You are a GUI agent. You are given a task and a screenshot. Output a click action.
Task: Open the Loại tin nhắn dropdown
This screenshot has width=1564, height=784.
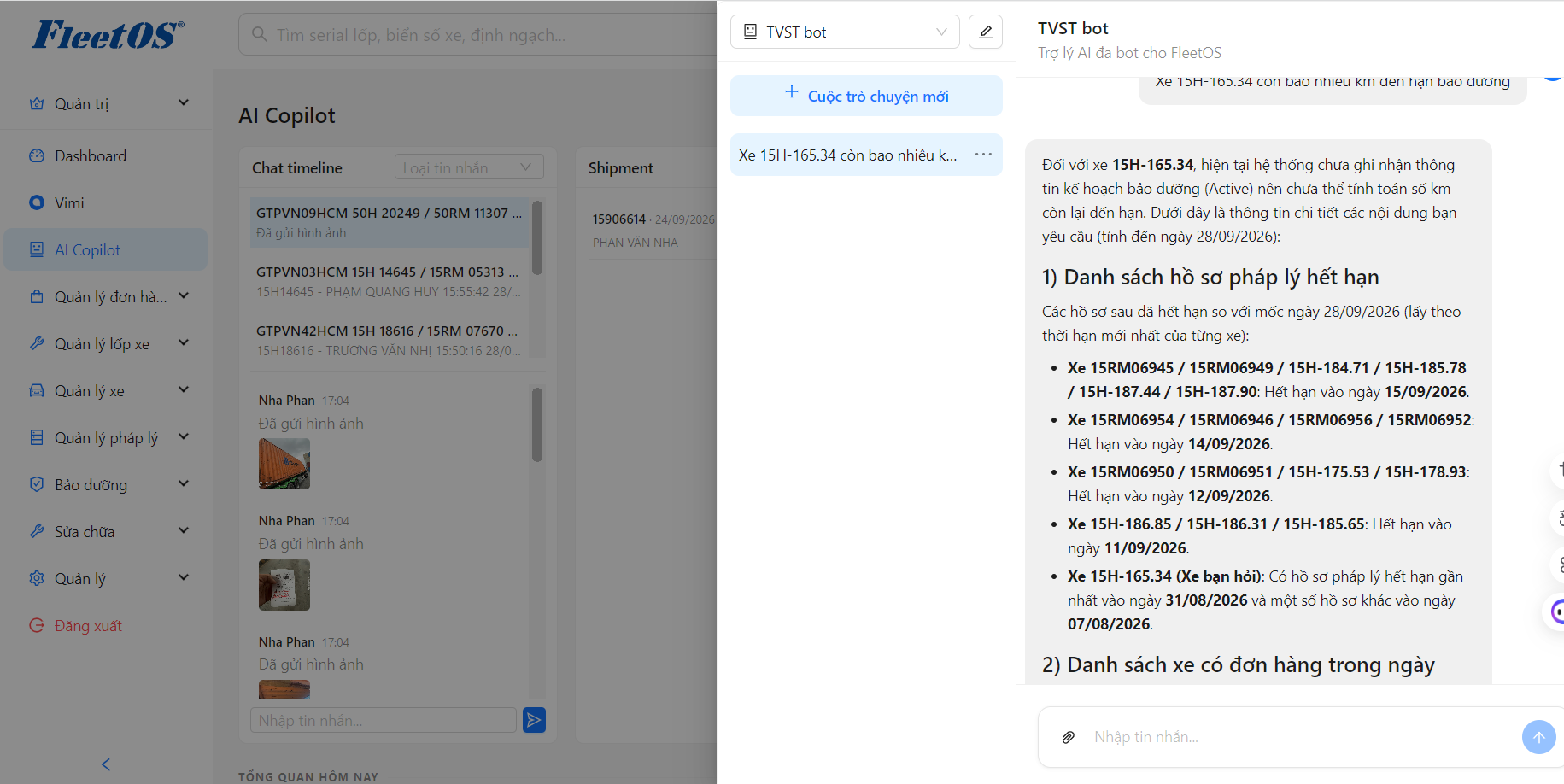469,167
